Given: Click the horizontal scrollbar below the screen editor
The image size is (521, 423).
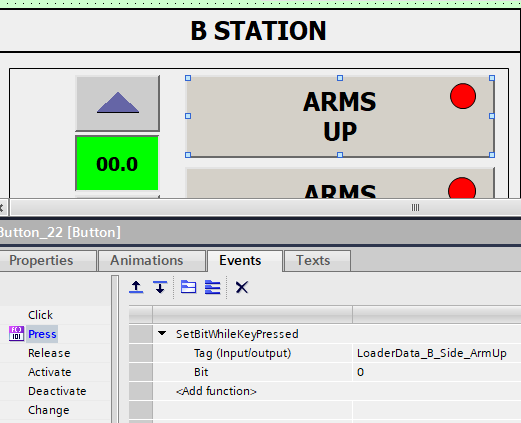Looking at the screenshot, I should [266, 208].
